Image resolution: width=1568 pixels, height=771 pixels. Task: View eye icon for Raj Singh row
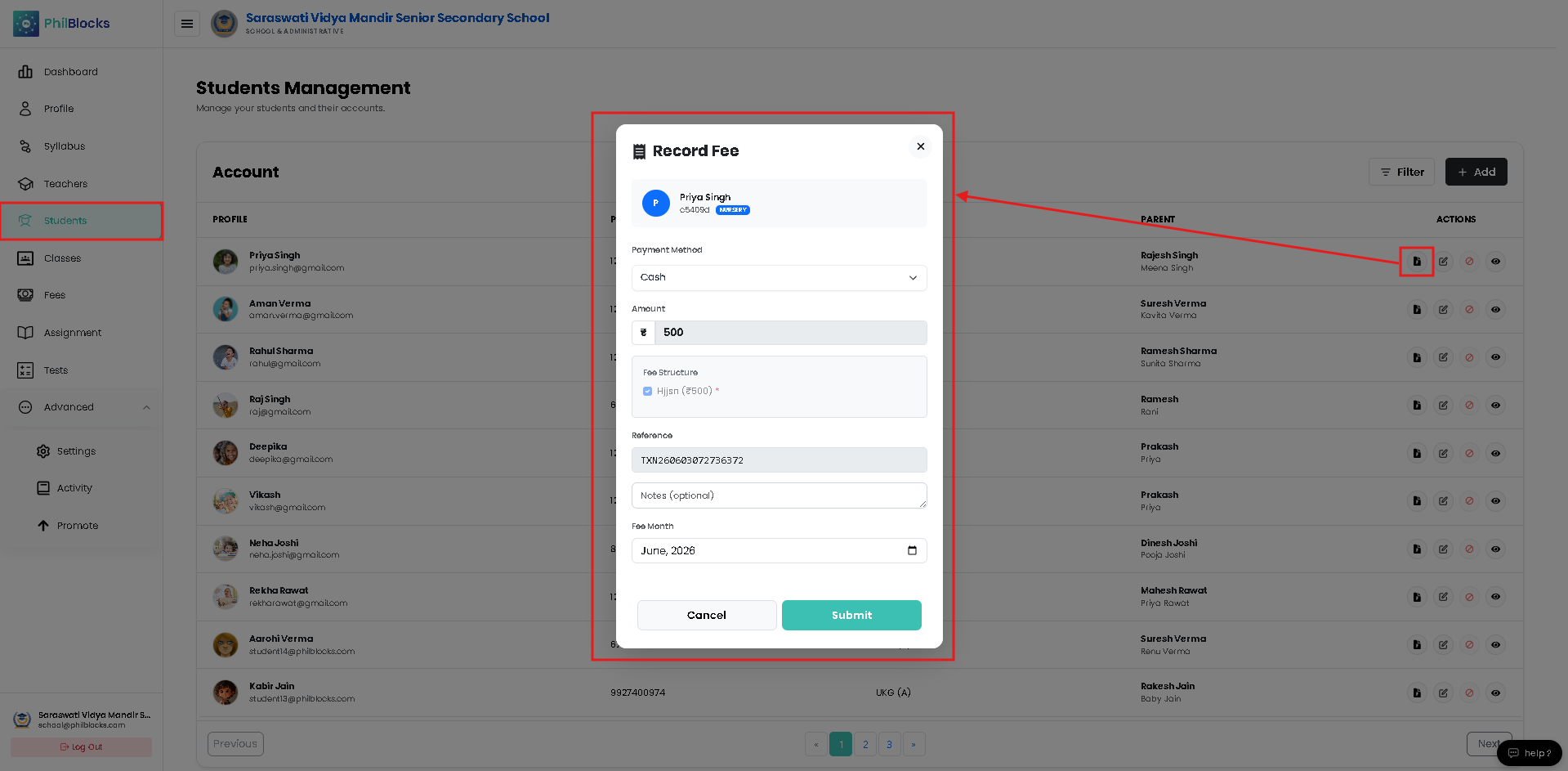(x=1495, y=406)
